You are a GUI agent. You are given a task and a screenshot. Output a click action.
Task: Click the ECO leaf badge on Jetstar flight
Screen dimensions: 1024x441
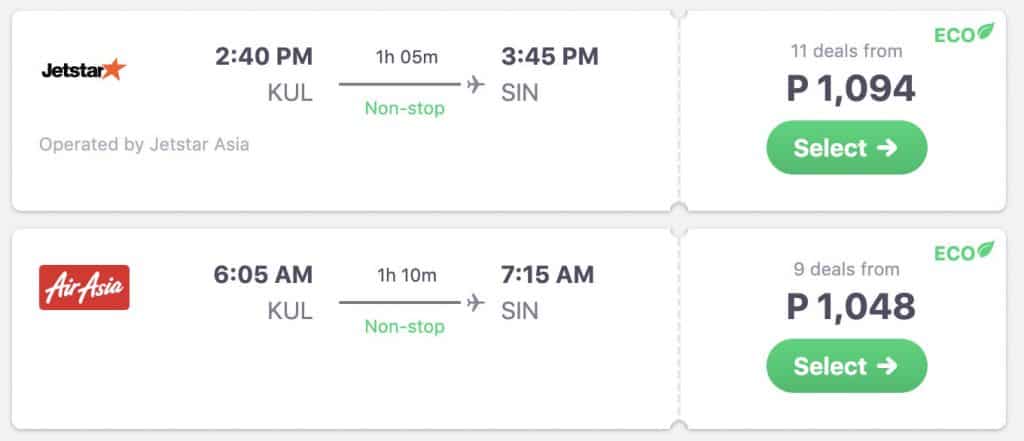[964, 35]
